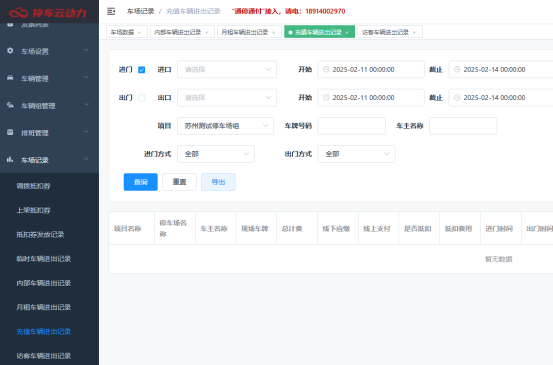Viewport: 553px width, 365px height.
Task: Click the calendar icon beside 排班管理
Action: tap(10, 132)
